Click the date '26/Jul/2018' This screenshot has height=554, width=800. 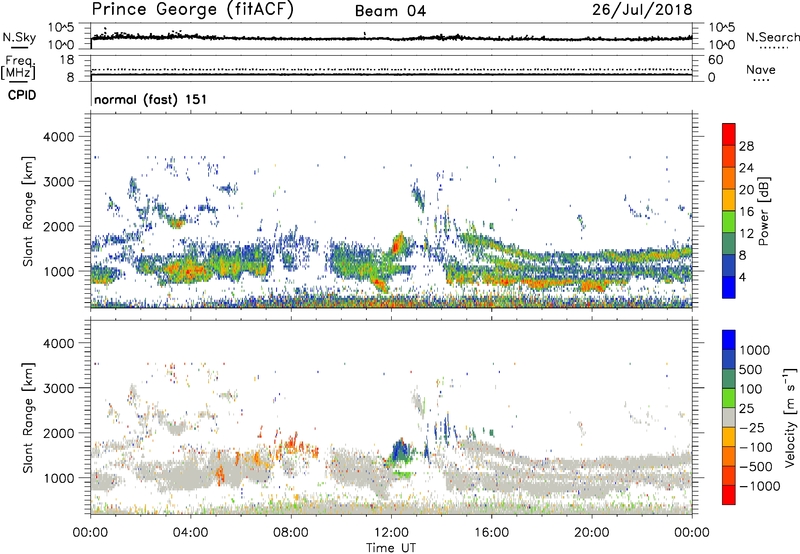coord(642,10)
